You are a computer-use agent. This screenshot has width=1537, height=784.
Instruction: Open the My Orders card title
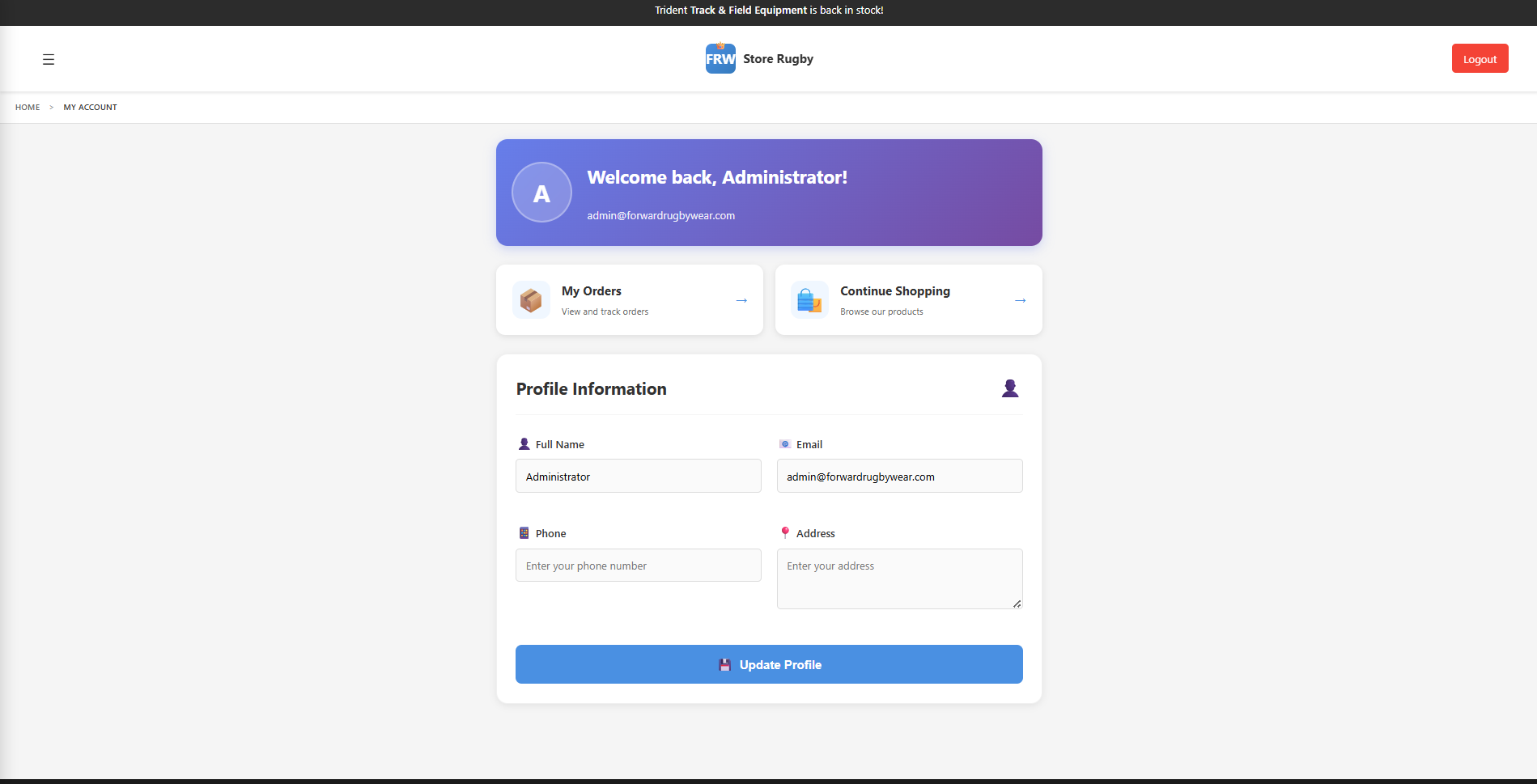coord(592,291)
